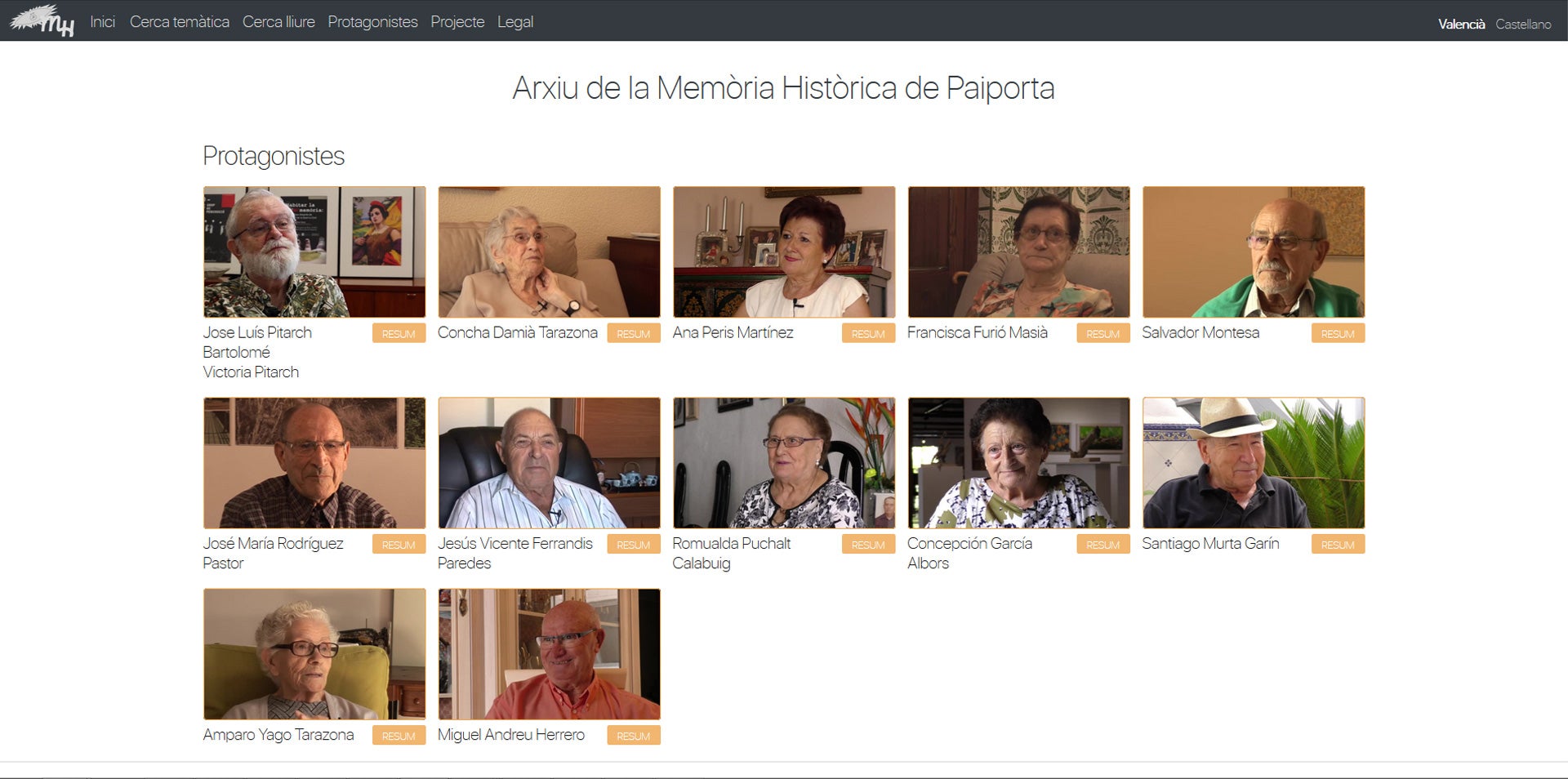Select the Miguel Andreu Herrero photo

(549, 653)
